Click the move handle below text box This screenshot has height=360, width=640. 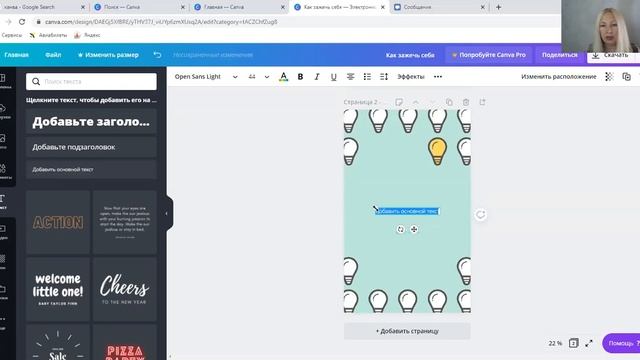[x=414, y=229]
